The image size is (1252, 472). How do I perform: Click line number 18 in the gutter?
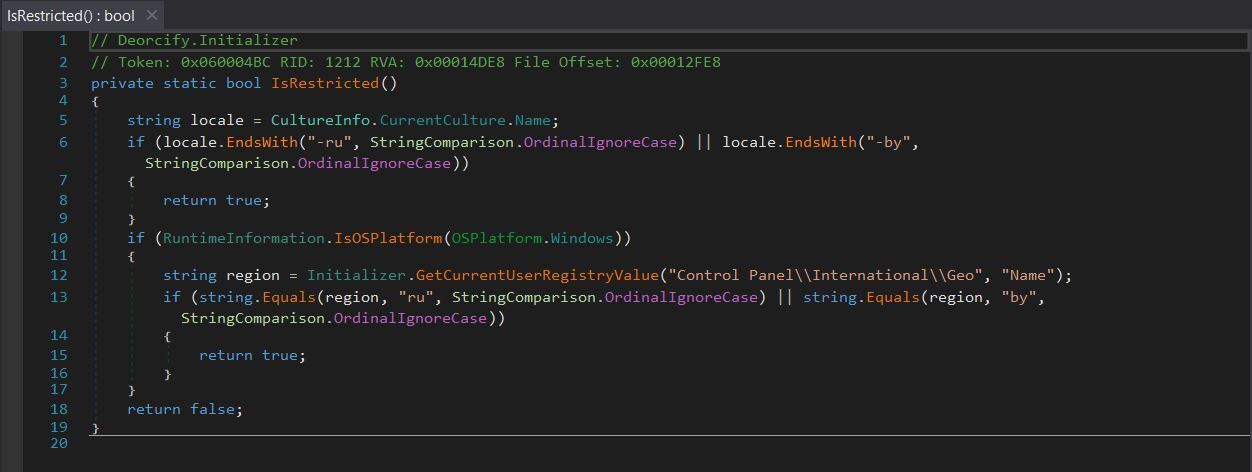click(58, 409)
